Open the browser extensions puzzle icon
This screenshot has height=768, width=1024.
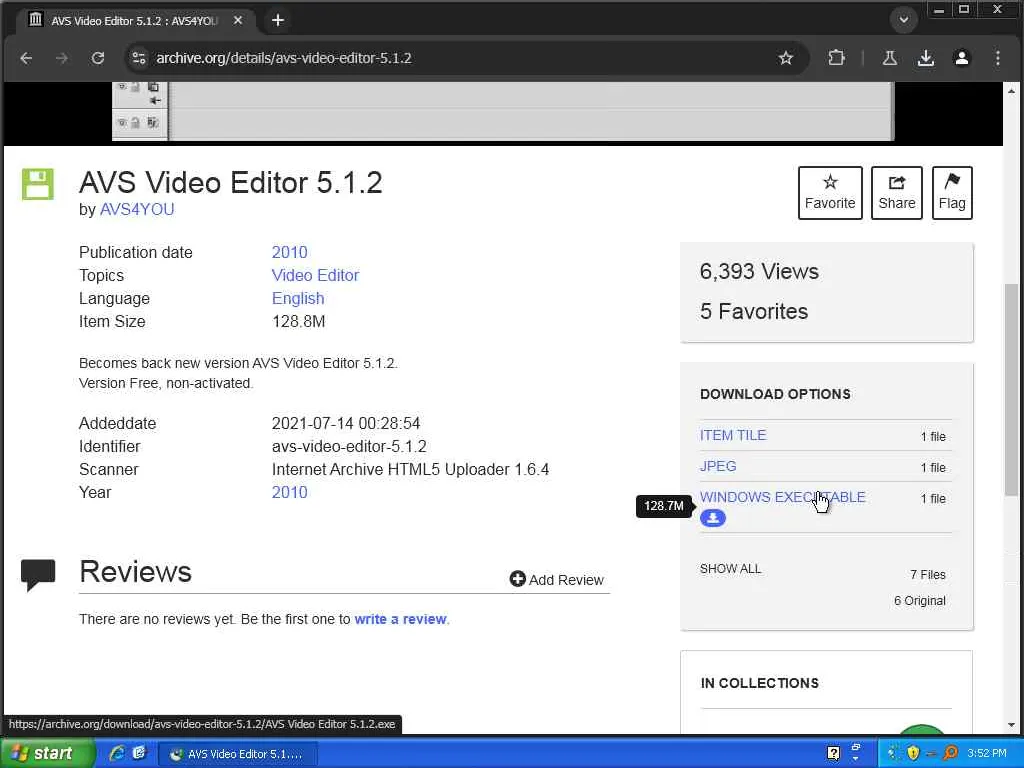coord(836,58)
